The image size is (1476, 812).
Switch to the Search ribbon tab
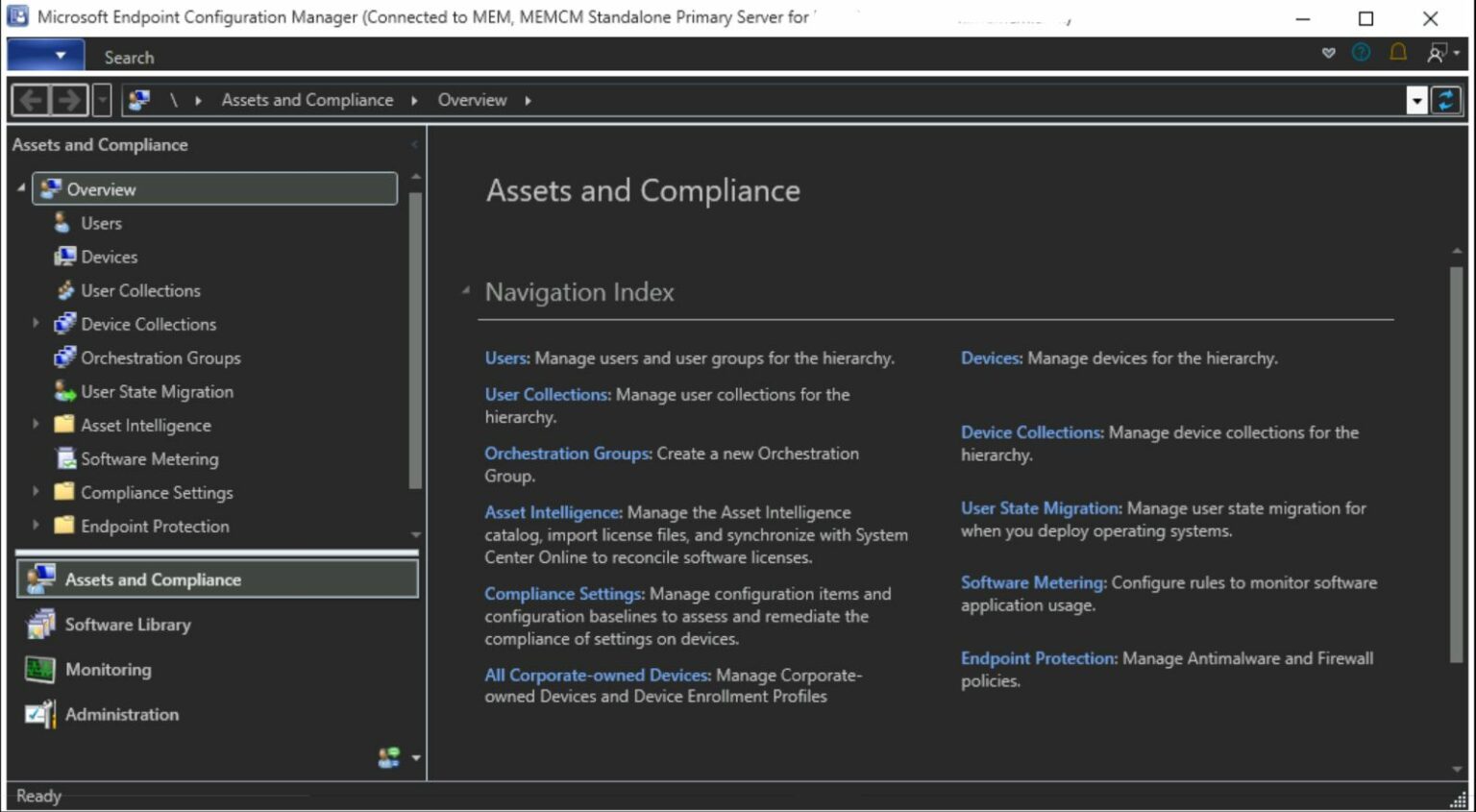pos(129,58)
